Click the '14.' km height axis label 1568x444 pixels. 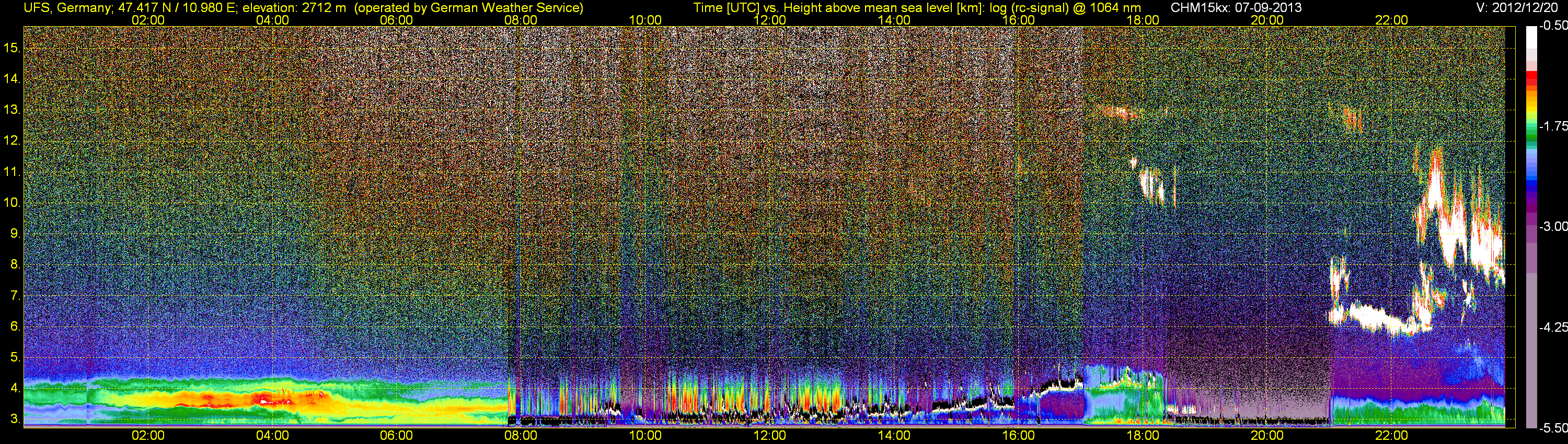pos(12,78)
